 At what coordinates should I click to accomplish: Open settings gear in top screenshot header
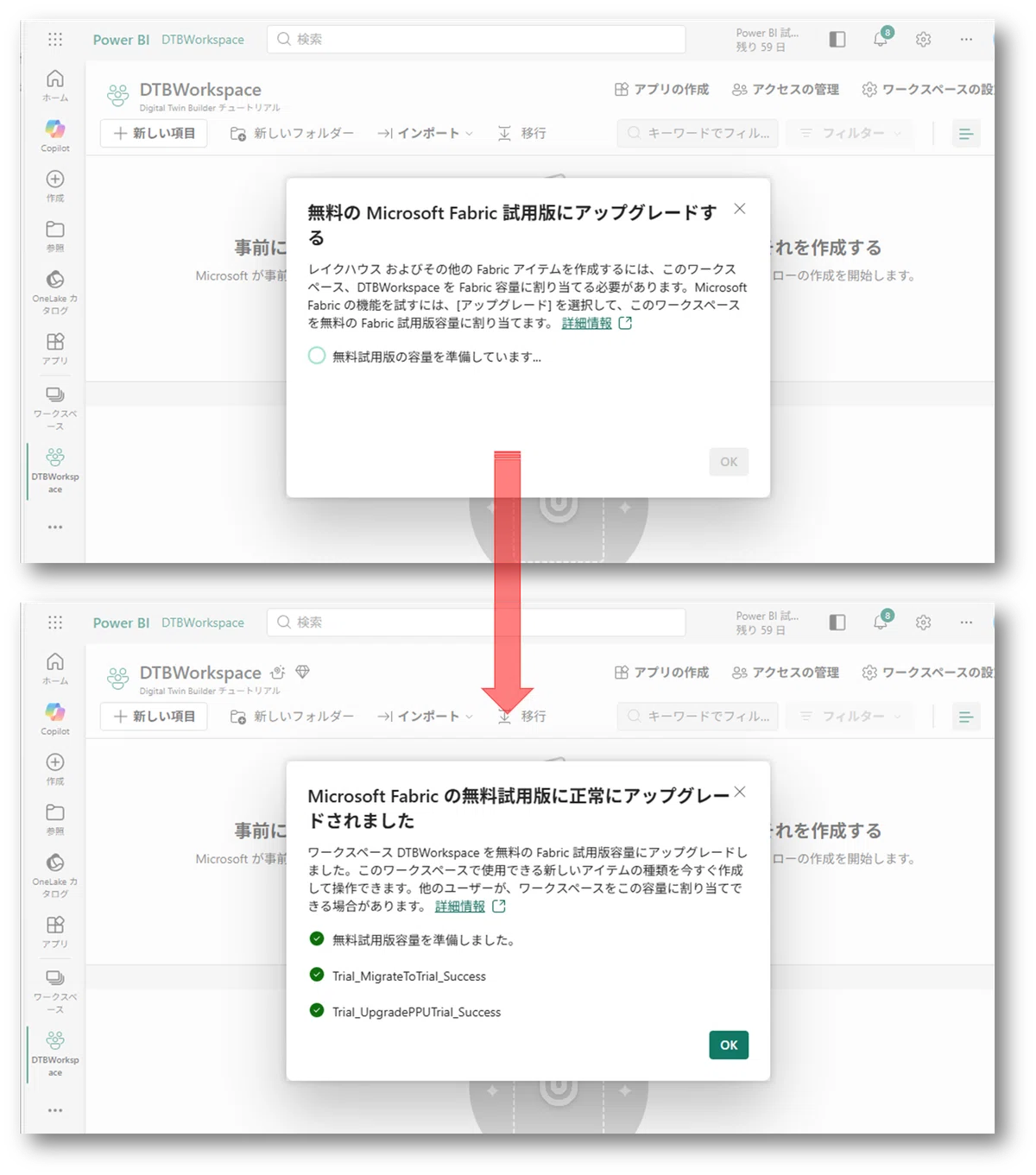[x=923, y=40]
